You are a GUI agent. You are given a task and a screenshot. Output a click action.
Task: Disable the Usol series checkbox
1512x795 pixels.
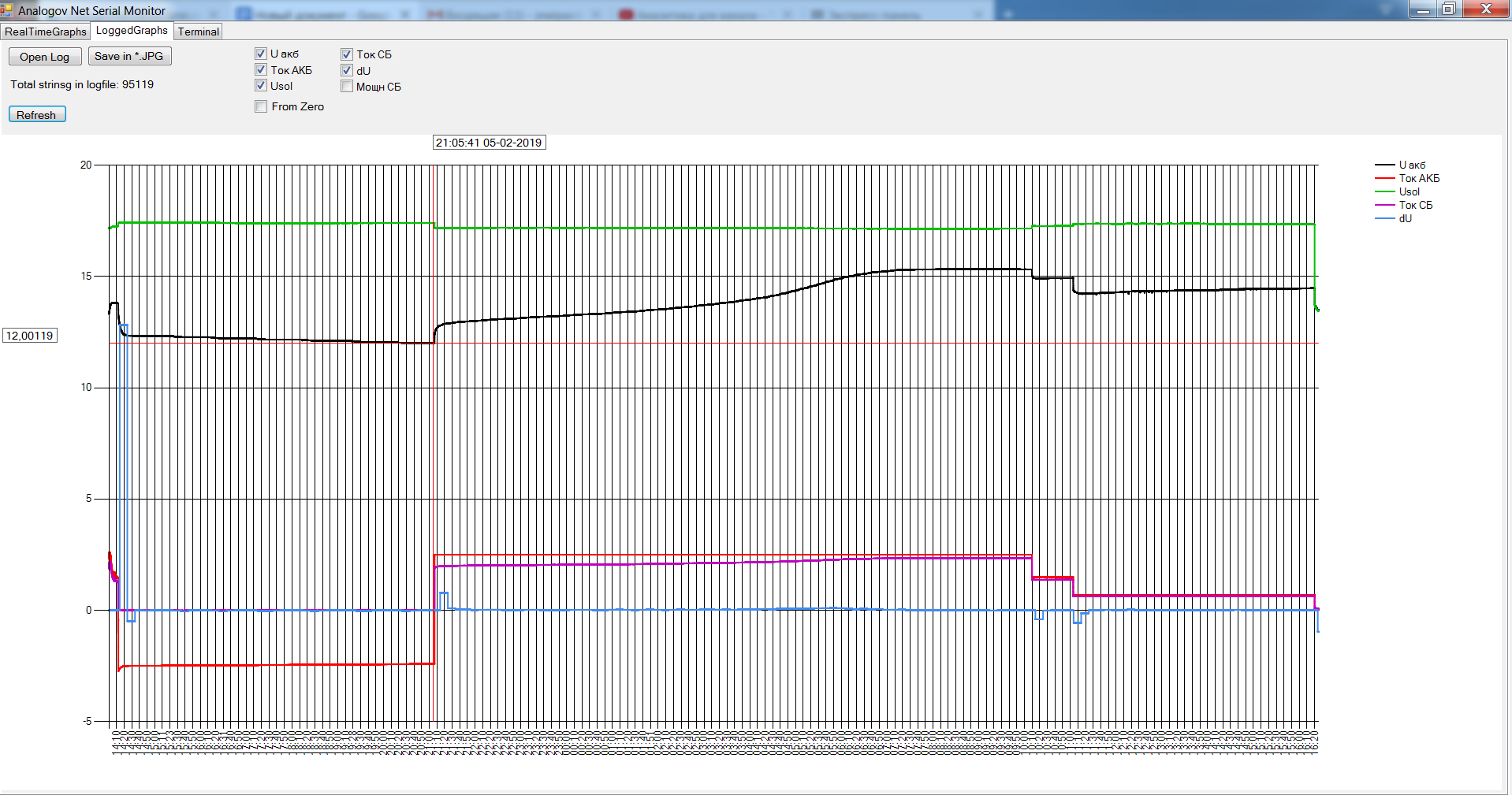[x=261, y=86]
